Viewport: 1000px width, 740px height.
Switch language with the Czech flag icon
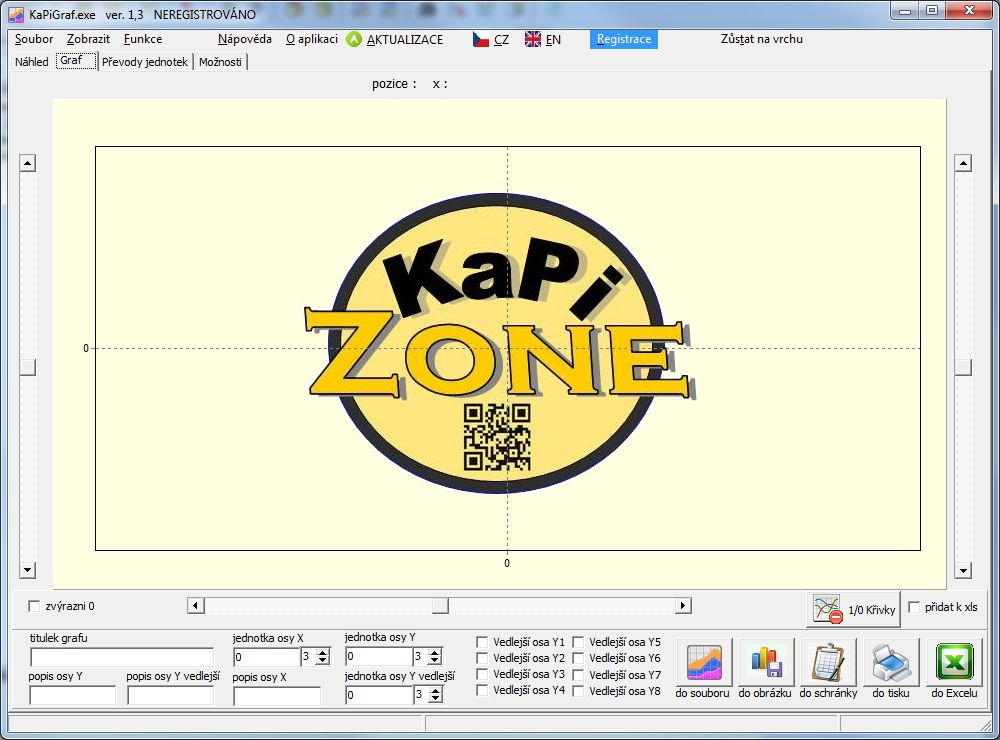pyautogui.click(x=480, y=40)
